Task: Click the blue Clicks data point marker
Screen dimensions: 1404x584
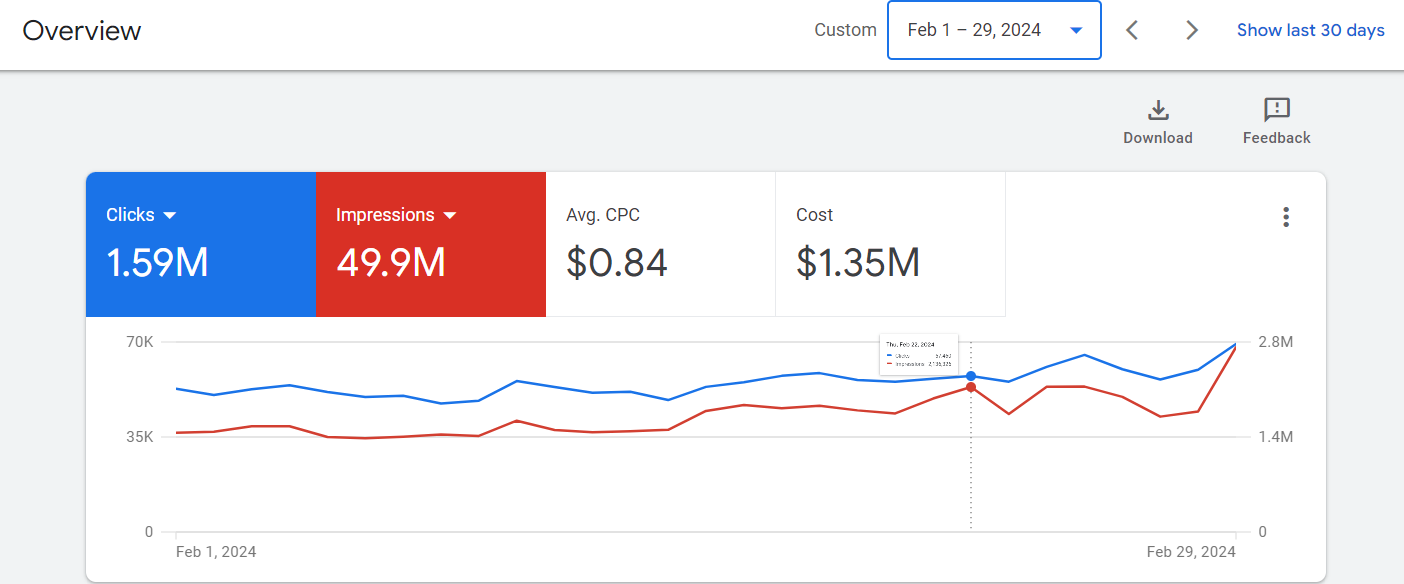Action: coord(971,376)
